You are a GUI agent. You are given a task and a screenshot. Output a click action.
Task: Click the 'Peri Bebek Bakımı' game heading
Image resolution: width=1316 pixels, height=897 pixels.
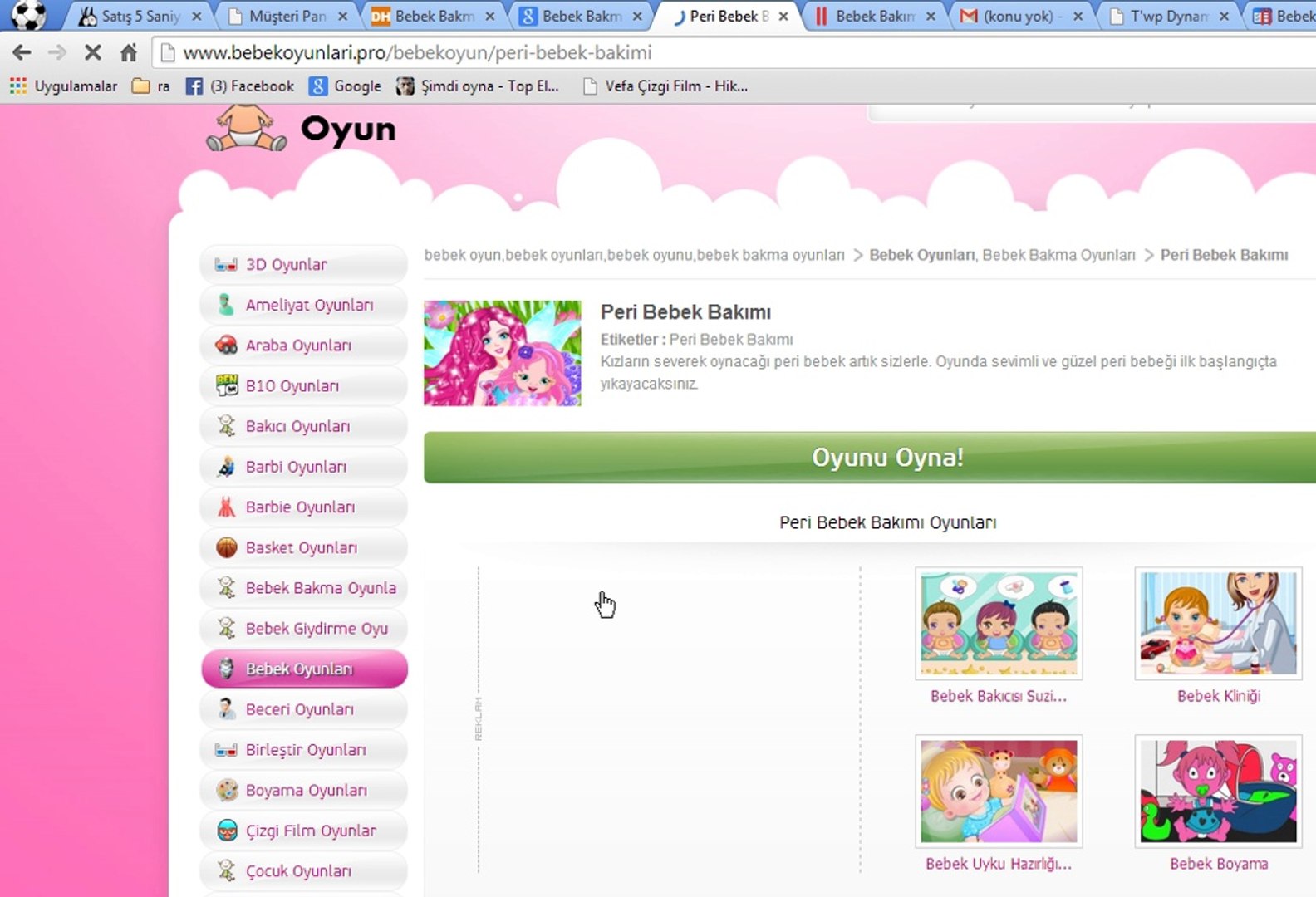point(685,312)
